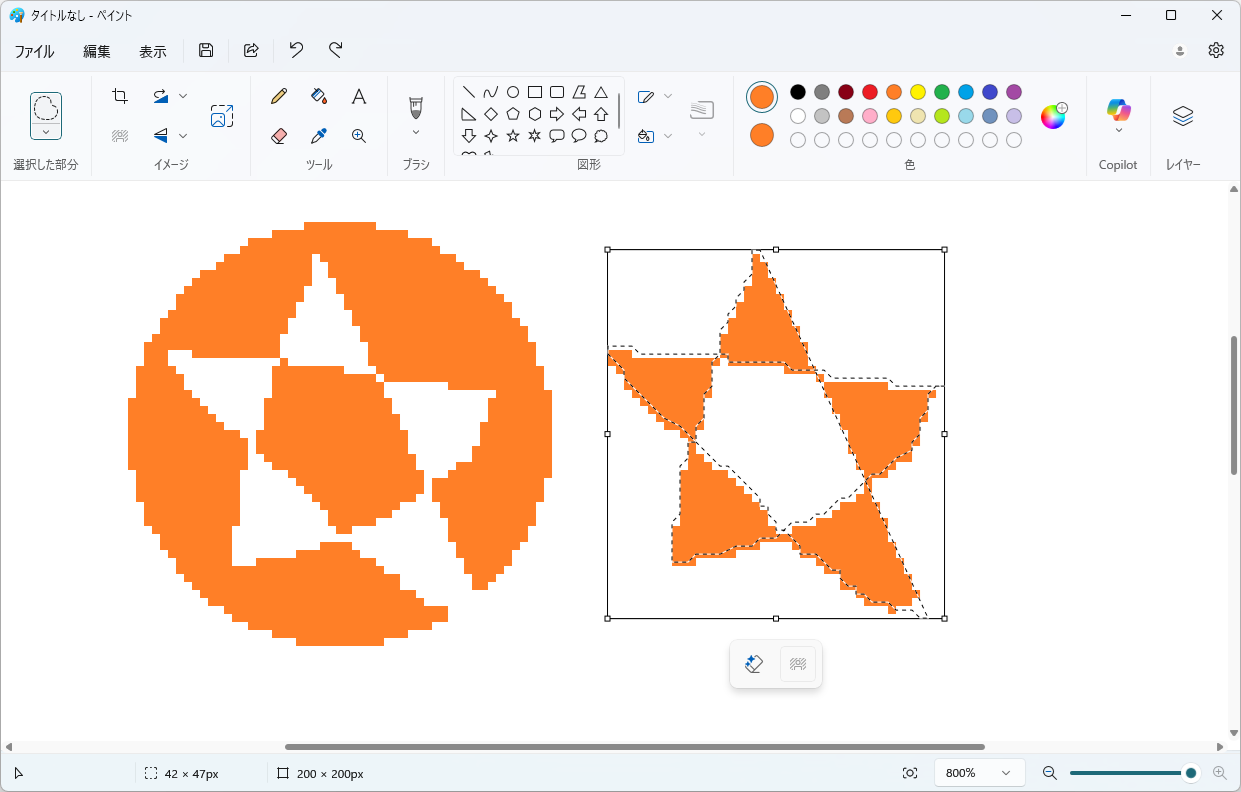The width and height of the screenshot is (1241, 792).
Task: Click the zoom out button
Action: pyautogui.click(x=1049, y=773)
